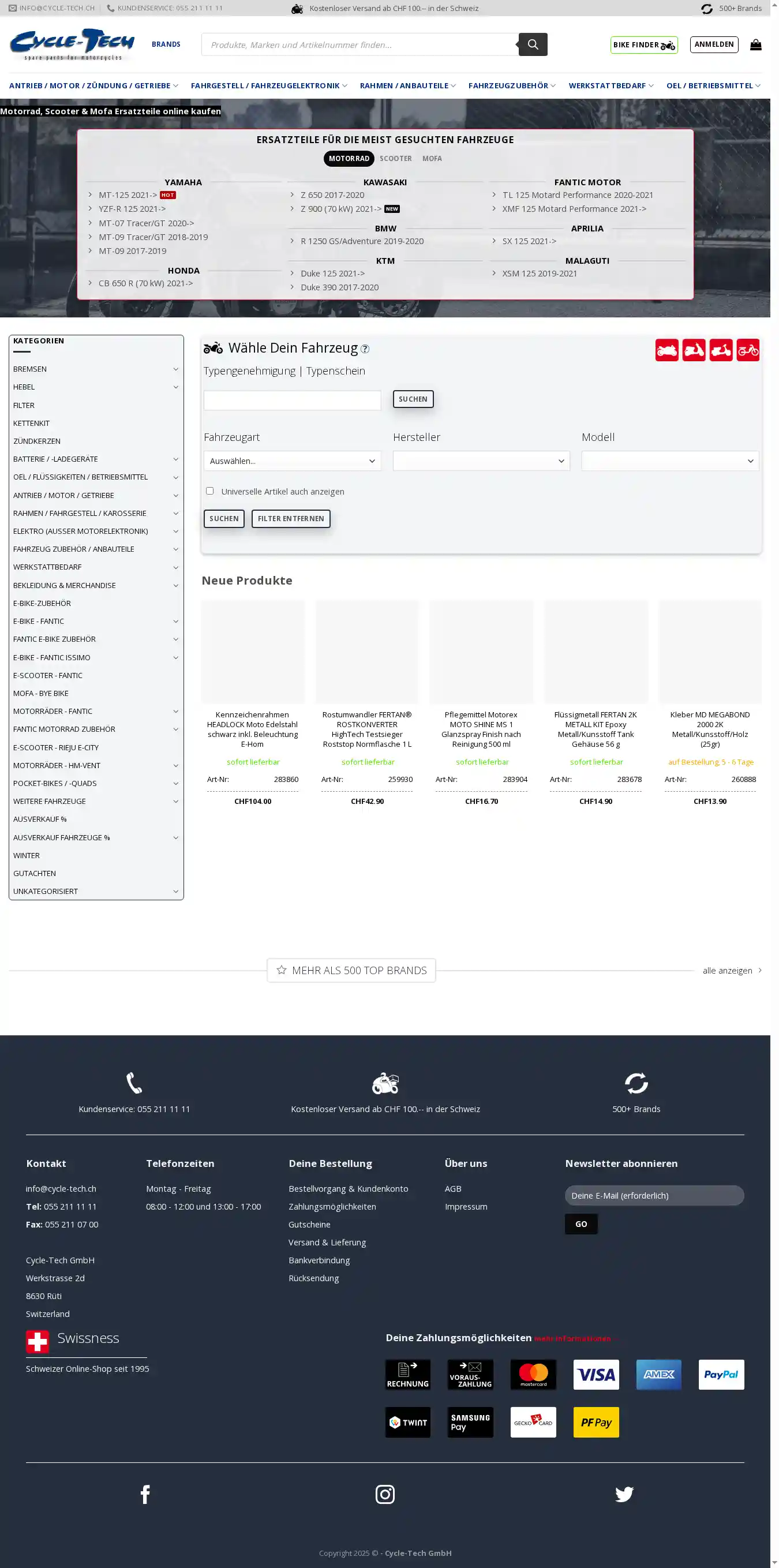Click the search magnifier button

pos(533,44)
